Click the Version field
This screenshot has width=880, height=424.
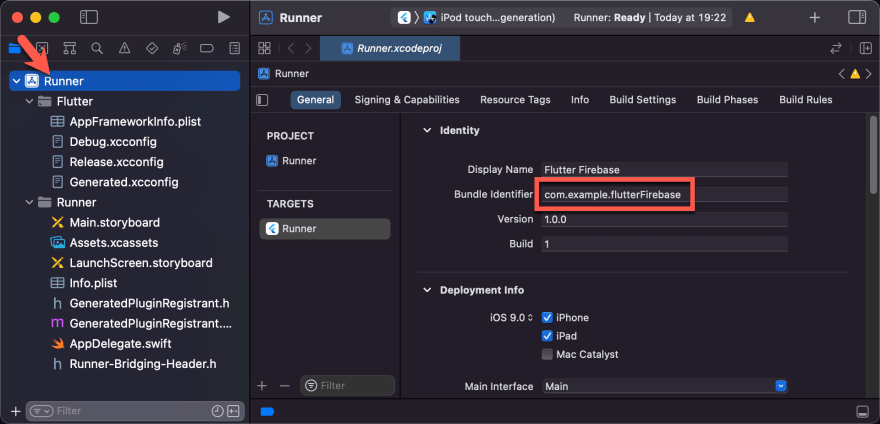[665, 220]
